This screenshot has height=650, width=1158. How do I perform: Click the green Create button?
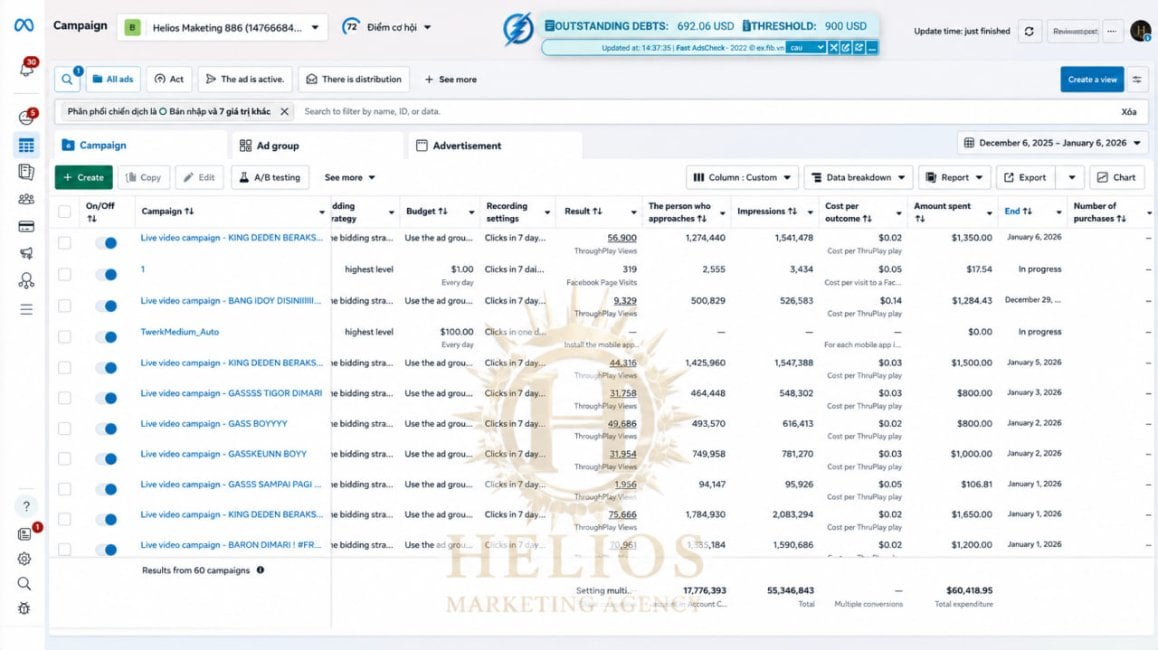click(83, 177)
